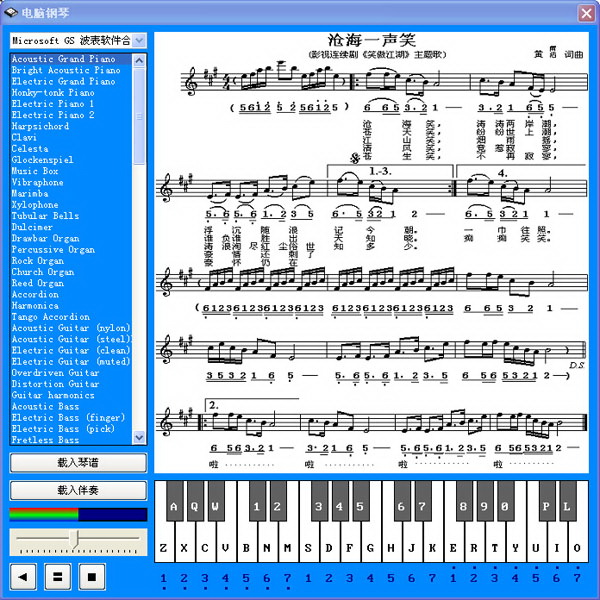Select Harpsichord in the instrument list
This screenshot has height=600, width=600.
[x=40, y=127]
